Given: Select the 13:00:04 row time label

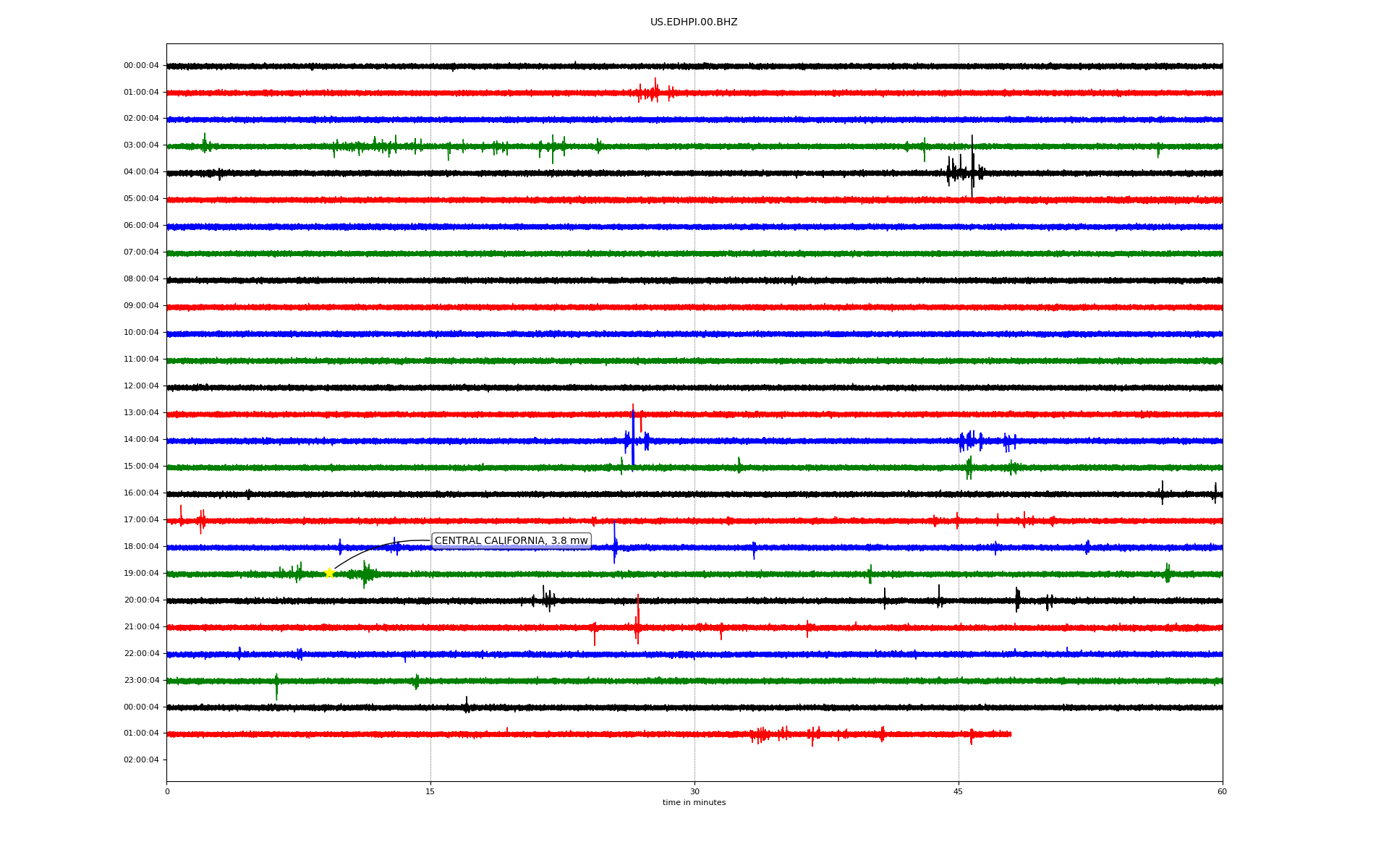Looking at the screenshot, I should pyautogui.click(x=141, y=413).
